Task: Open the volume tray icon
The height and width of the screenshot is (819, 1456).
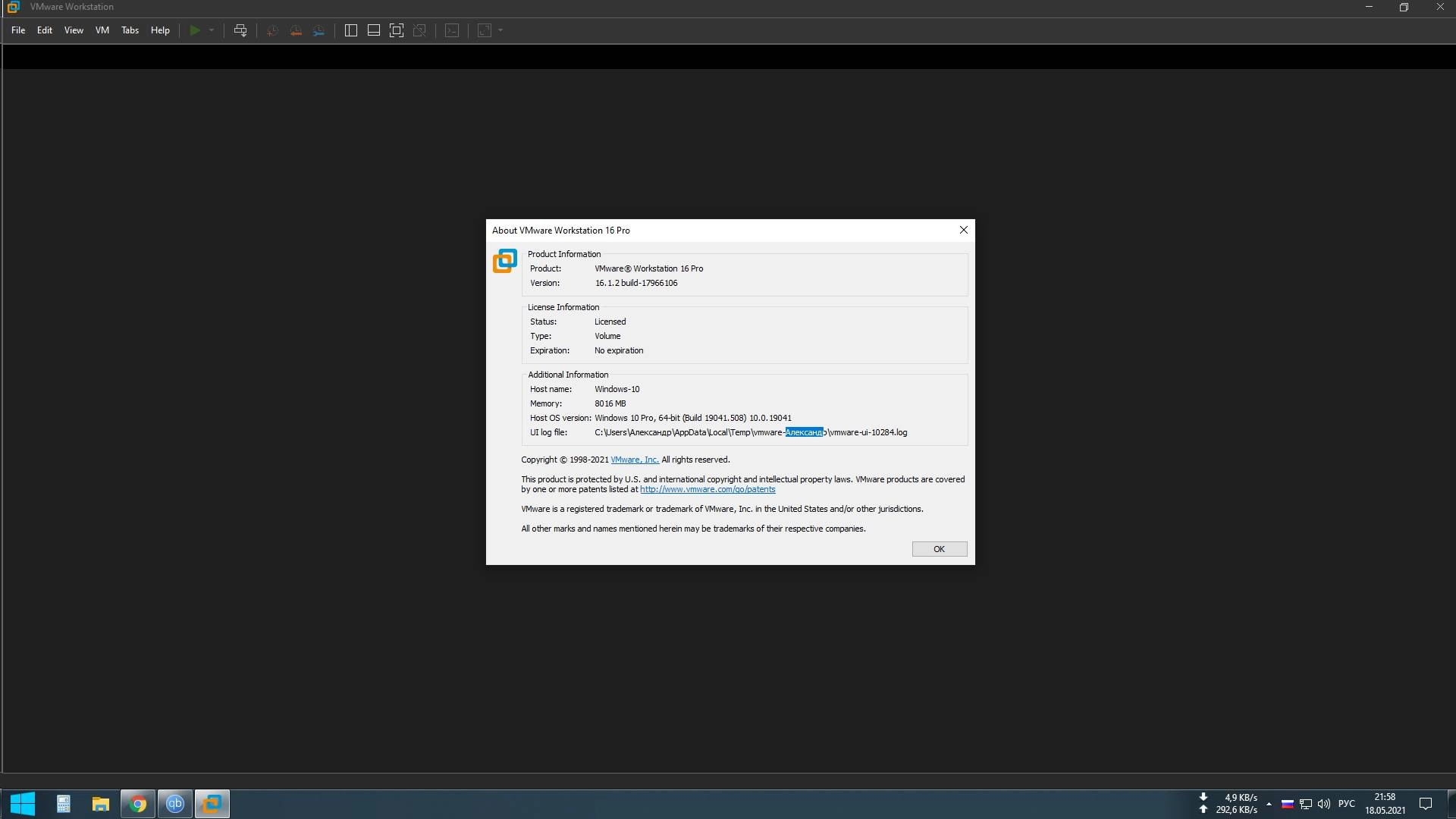Action: point(1324,804)
